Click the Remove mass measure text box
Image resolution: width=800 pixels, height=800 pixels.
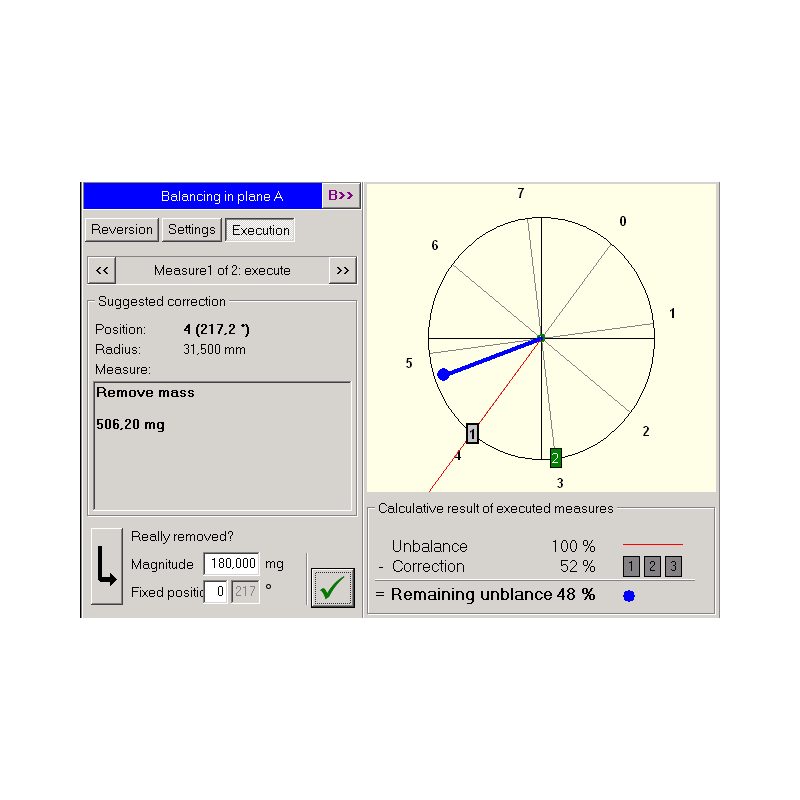222,445
